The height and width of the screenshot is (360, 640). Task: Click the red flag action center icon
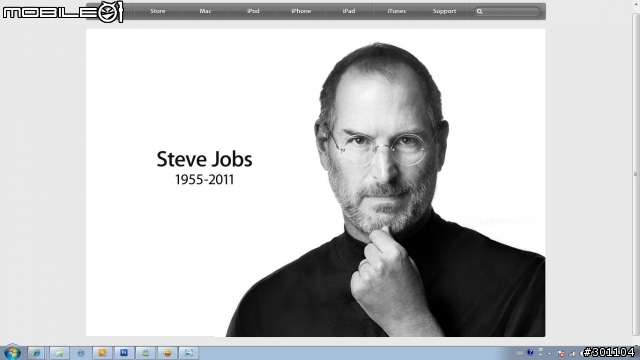561,353
